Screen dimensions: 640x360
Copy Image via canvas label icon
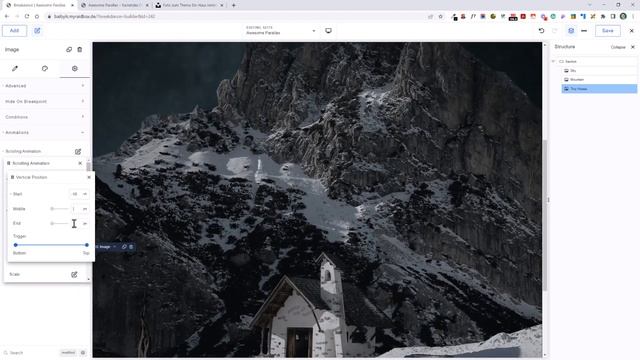124,247
